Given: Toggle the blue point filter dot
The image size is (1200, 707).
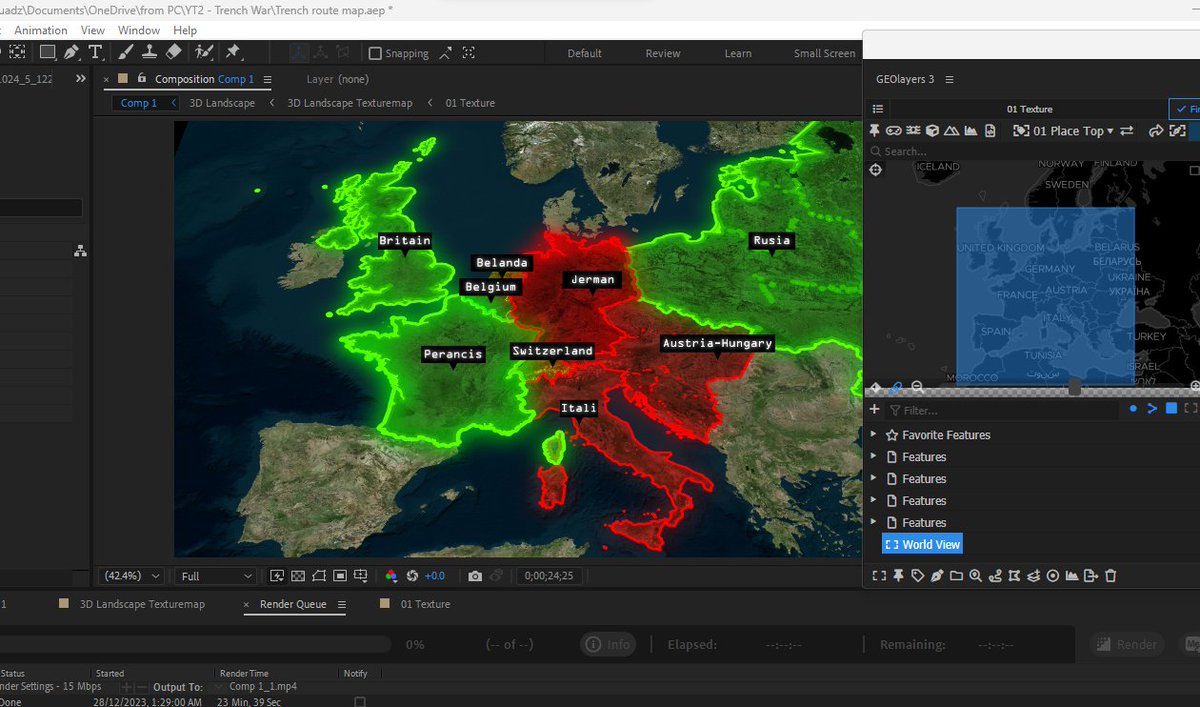Looking at the screenshot, I should click(1133, 409).
